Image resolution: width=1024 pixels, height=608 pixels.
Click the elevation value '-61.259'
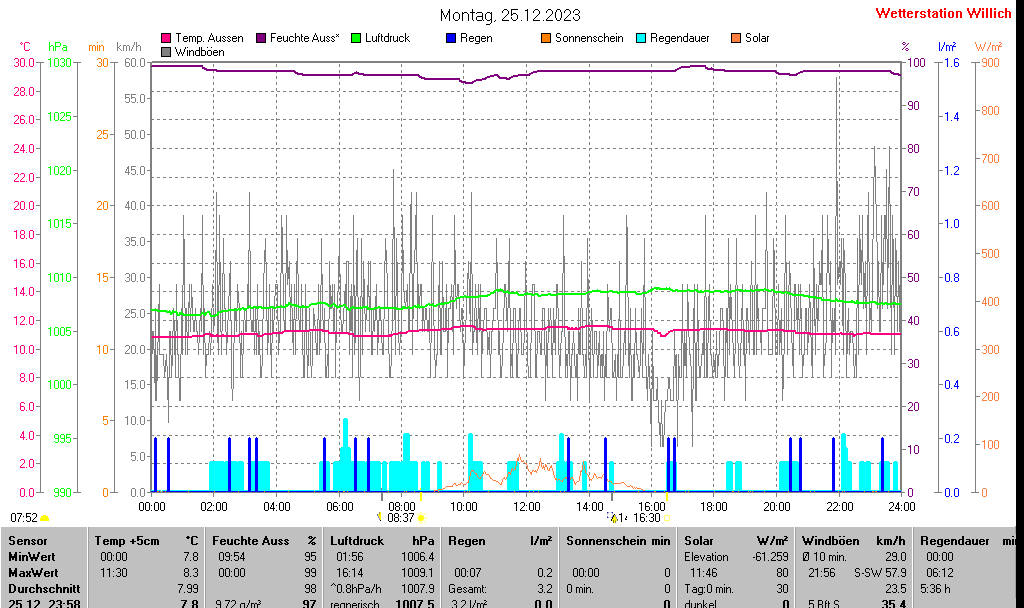pyautogui.click(x=771, y=557)
